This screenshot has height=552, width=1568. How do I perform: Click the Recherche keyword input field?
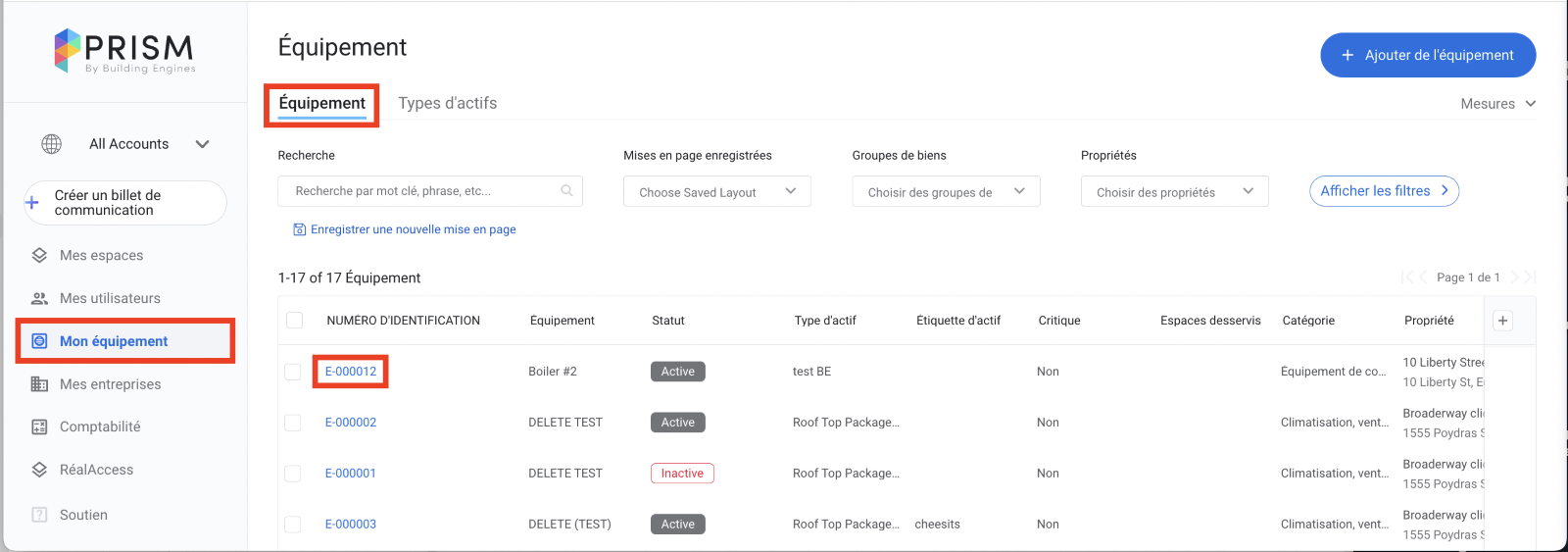pos(421,191)
